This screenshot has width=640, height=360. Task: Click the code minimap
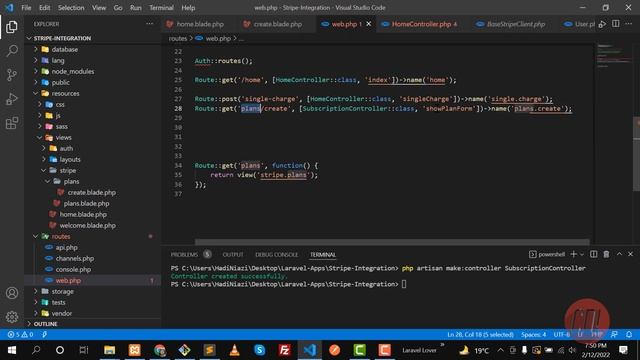tap(614, 55)
